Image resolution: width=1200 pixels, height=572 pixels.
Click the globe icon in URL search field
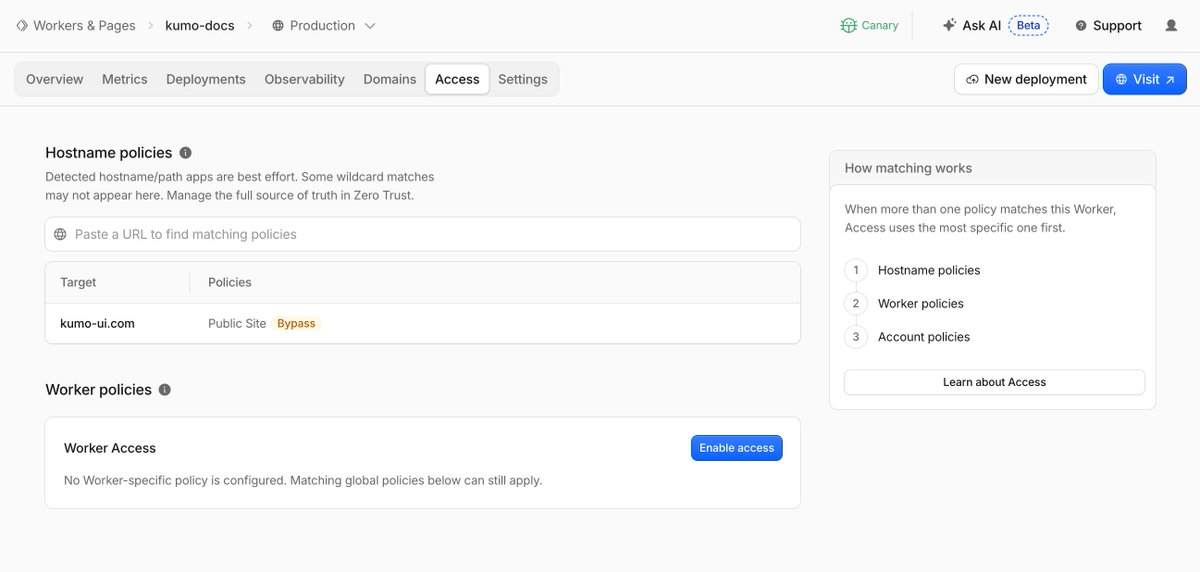pos(61,234)
